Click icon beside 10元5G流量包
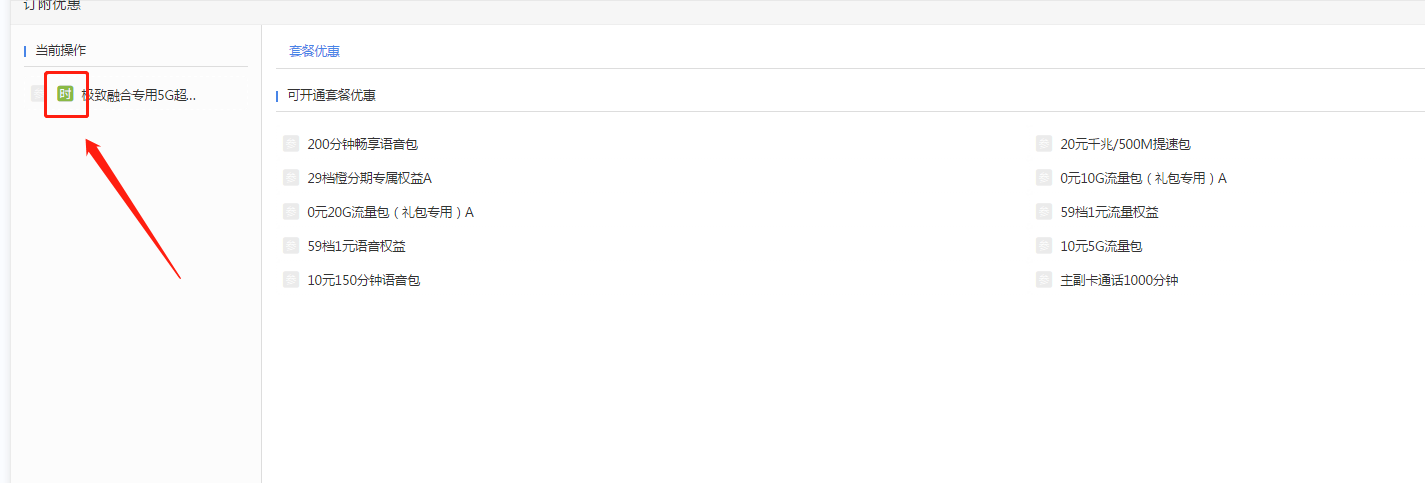Viewport: 1425px width, 483px height. tap(1044, 246)
